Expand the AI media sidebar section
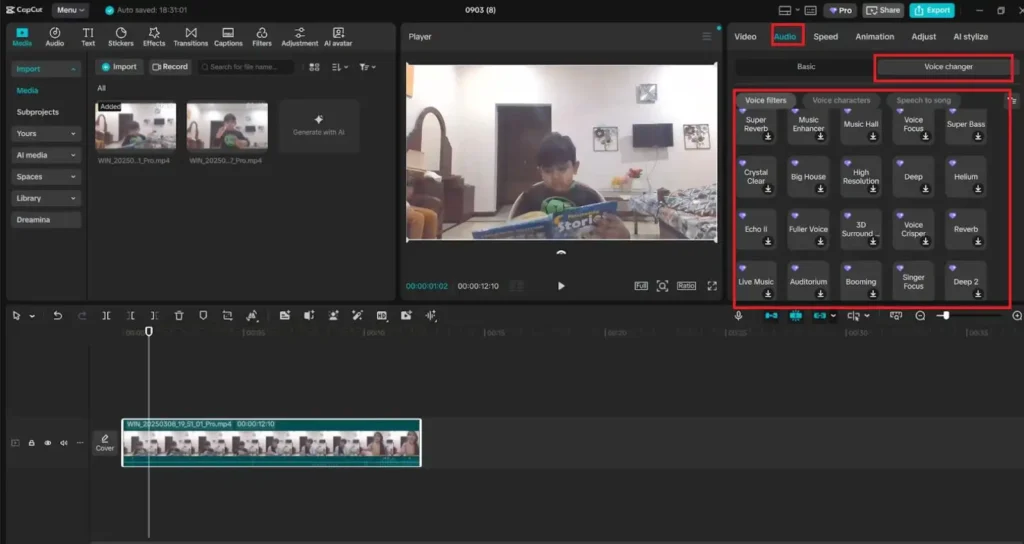Screen dimensions: 1024x544 tap(46, 155)
